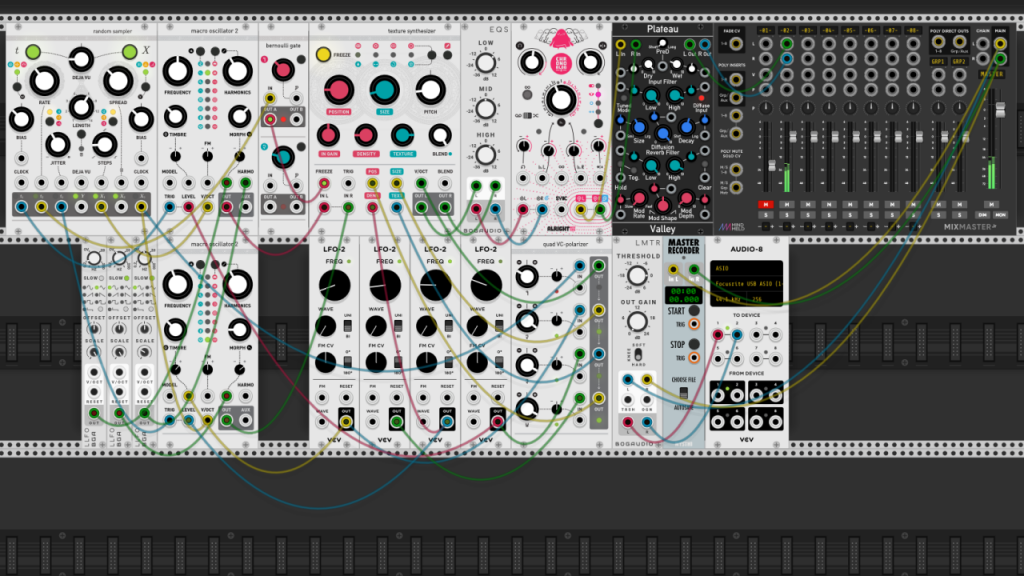
Task: Click the DEJA VU knob on random sampler
Action: (81, 59)
